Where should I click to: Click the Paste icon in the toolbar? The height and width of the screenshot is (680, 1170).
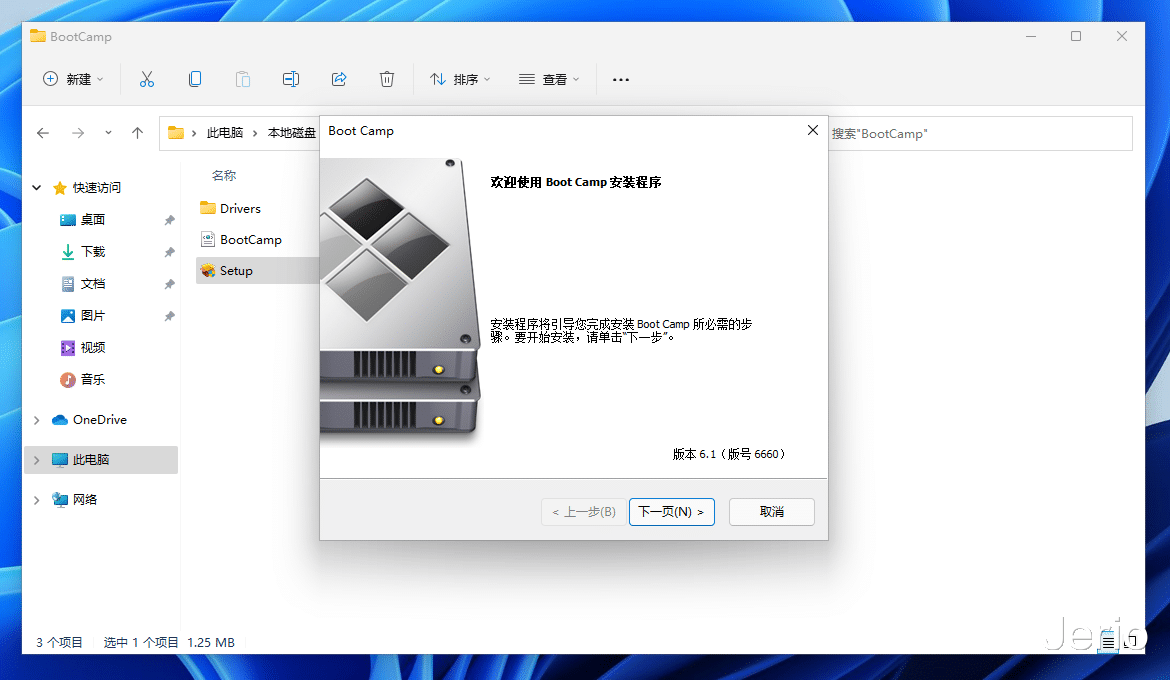point(242,78)
